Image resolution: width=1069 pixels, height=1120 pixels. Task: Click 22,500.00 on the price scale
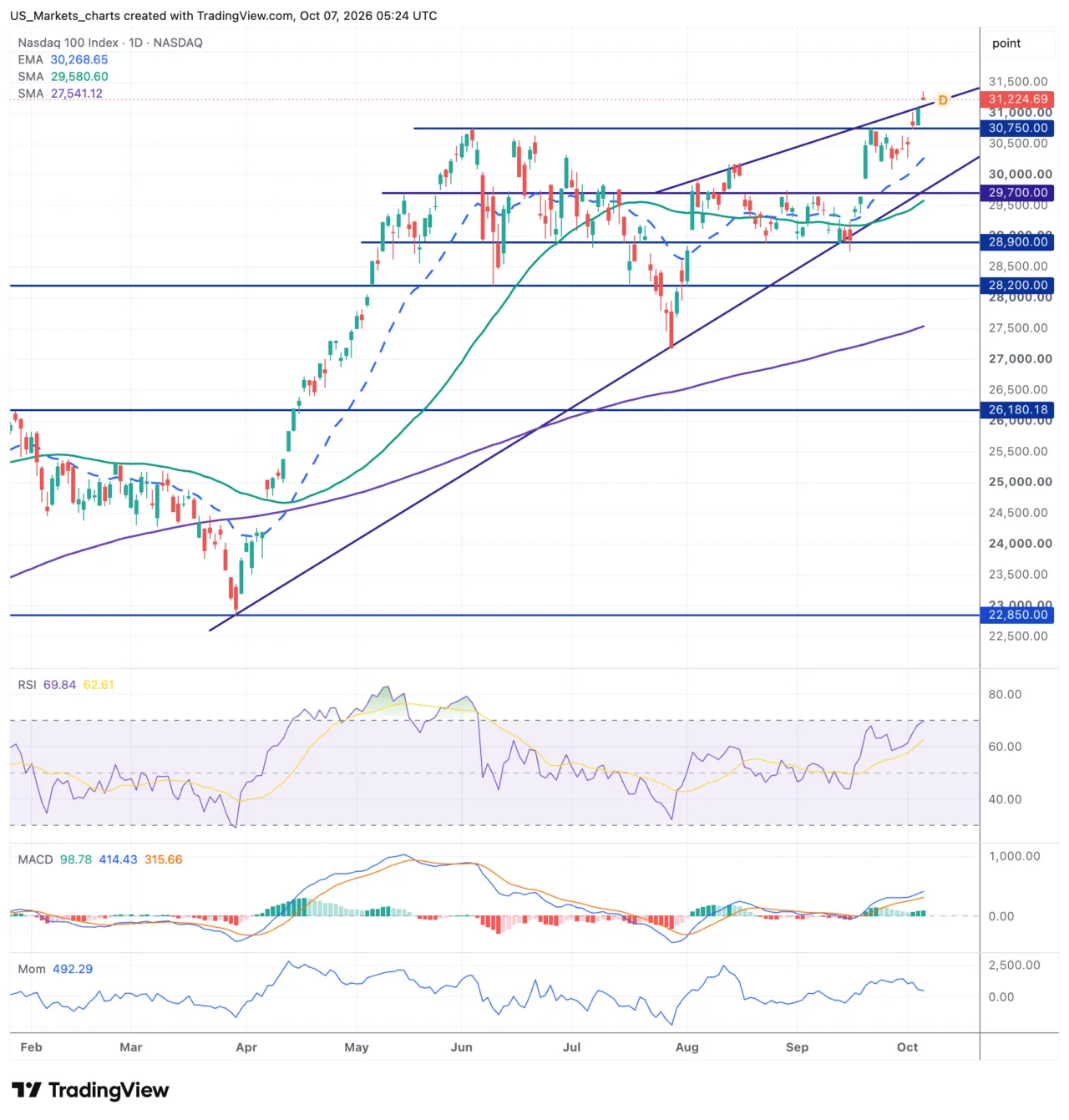tap(1018, 636)
